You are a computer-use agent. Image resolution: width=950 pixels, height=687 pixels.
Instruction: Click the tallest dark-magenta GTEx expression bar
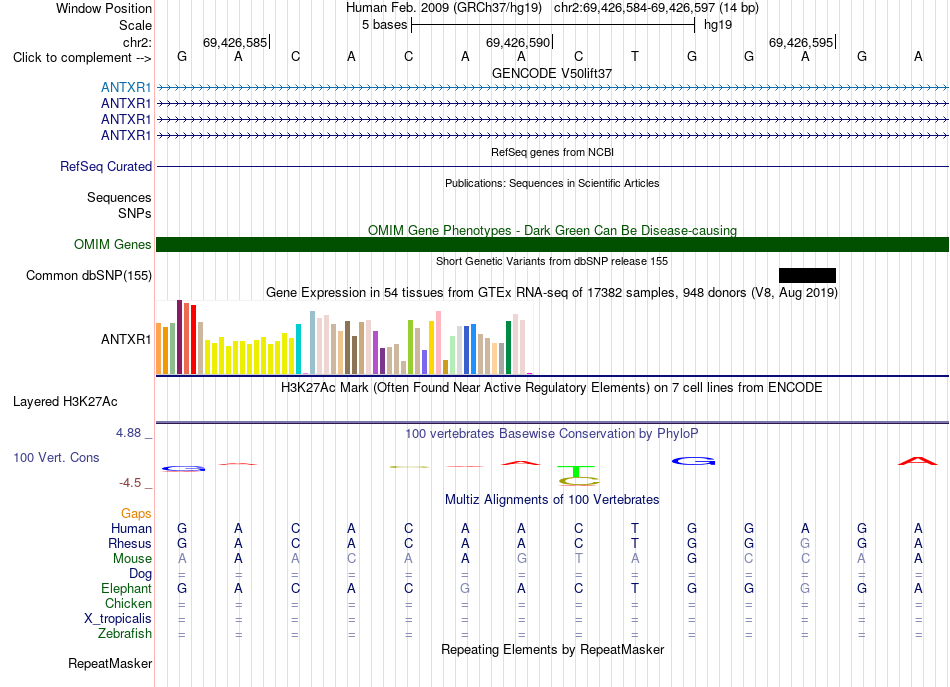[179, 337]
